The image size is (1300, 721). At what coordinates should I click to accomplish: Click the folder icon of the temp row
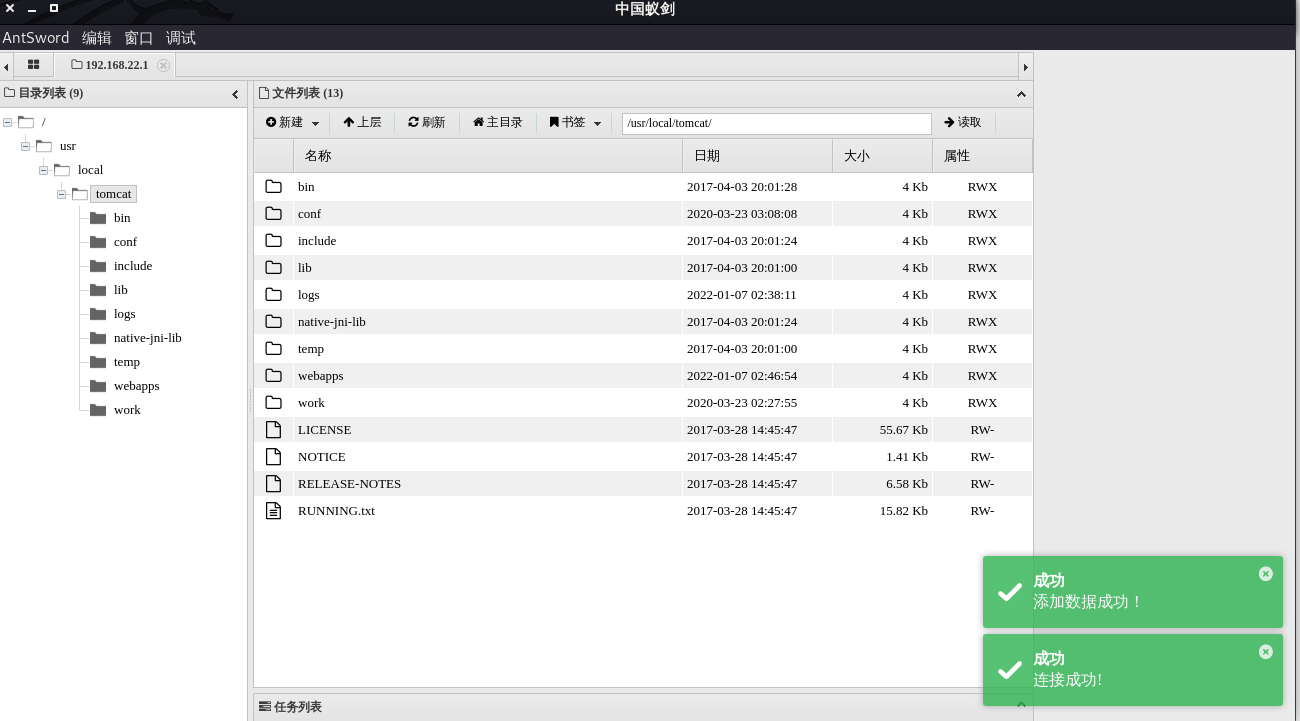coord(274,348)
